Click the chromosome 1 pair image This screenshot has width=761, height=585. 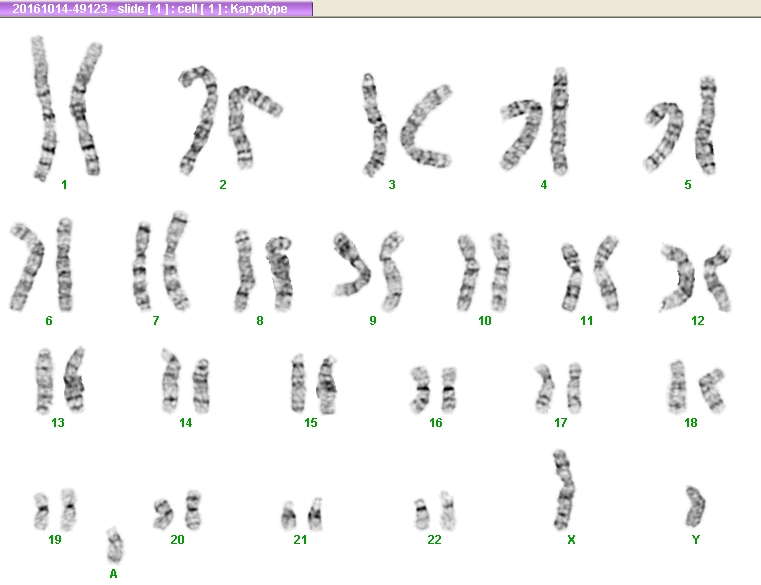[67, 108]
